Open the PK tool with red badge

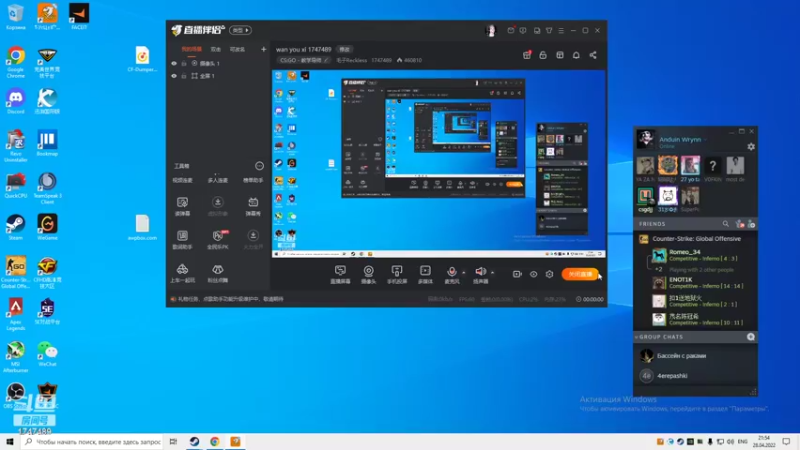(218, 239)
